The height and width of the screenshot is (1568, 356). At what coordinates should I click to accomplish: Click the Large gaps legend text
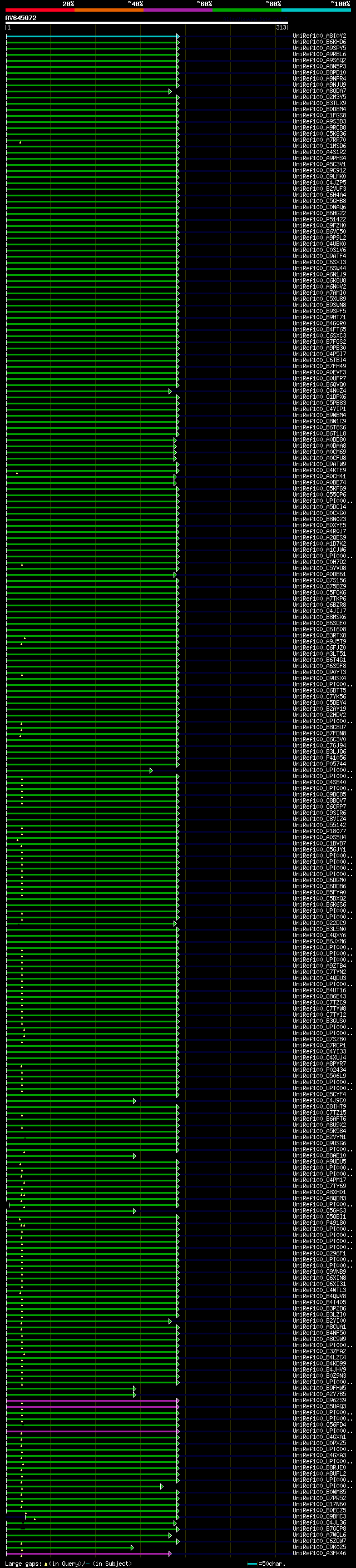click(x=24, y=1564)
